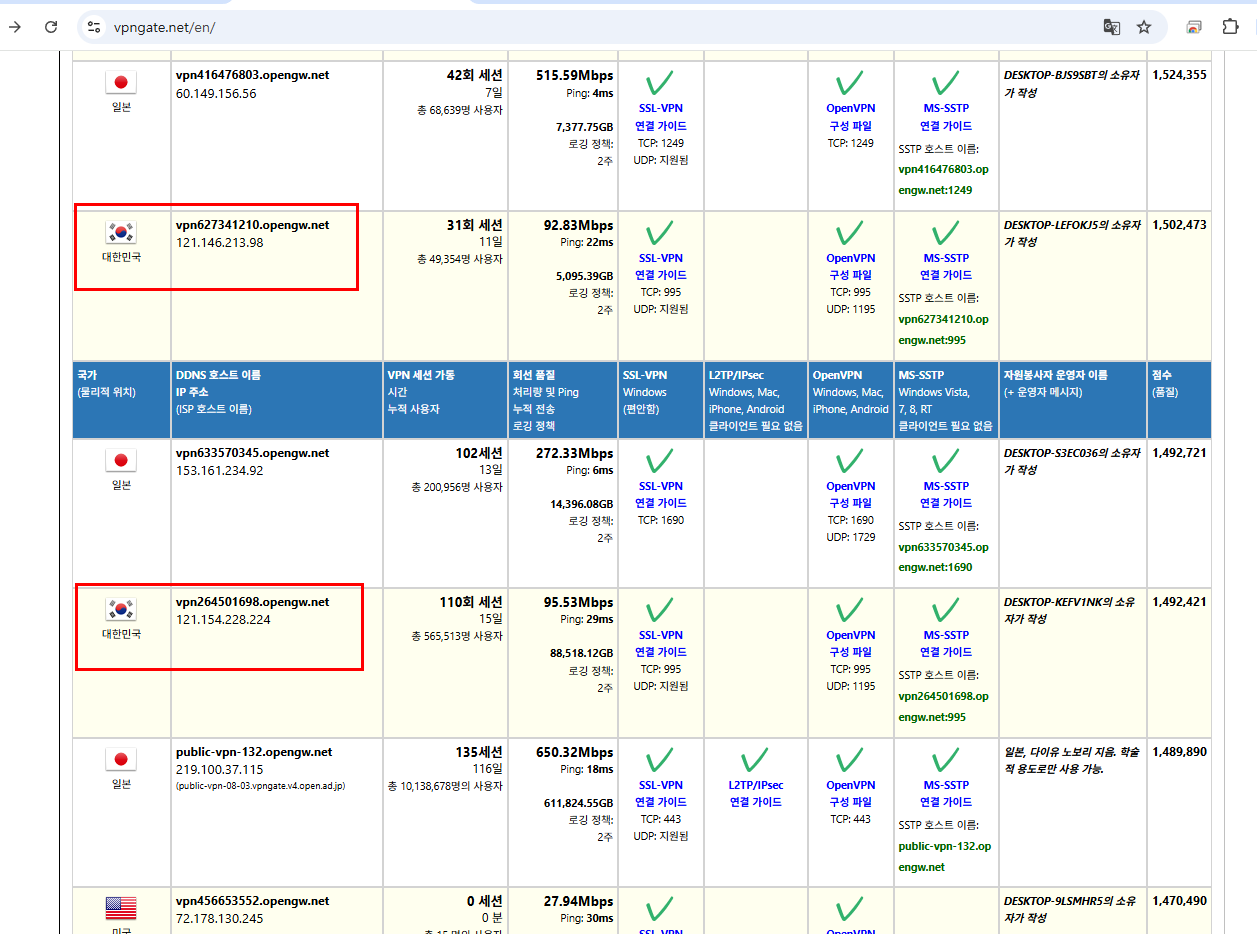Reload the VPN Gate page
This screenshot has width=1257, height=934.
tap(51, 27)
